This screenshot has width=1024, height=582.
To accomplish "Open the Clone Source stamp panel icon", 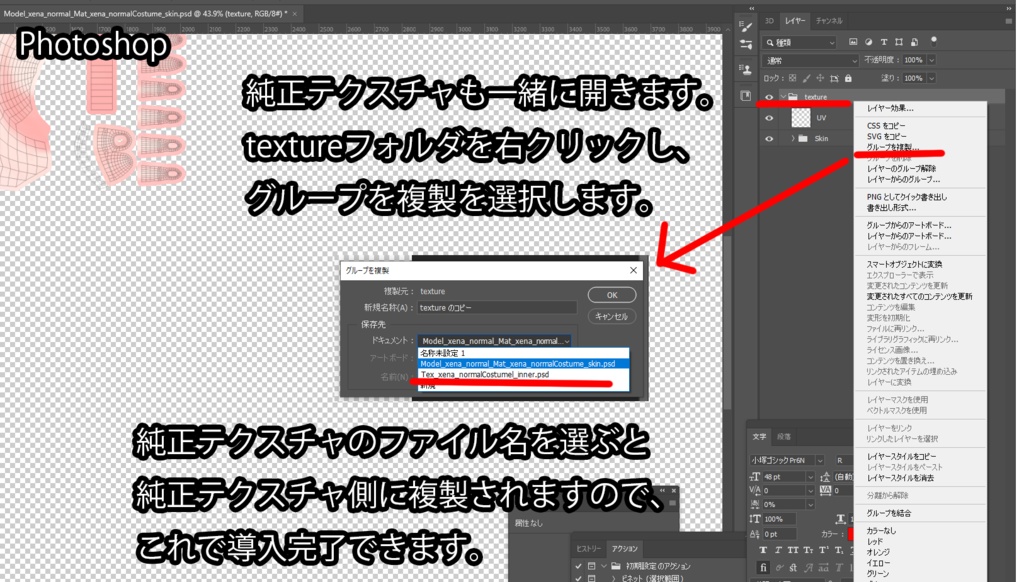I will point(745,69).
